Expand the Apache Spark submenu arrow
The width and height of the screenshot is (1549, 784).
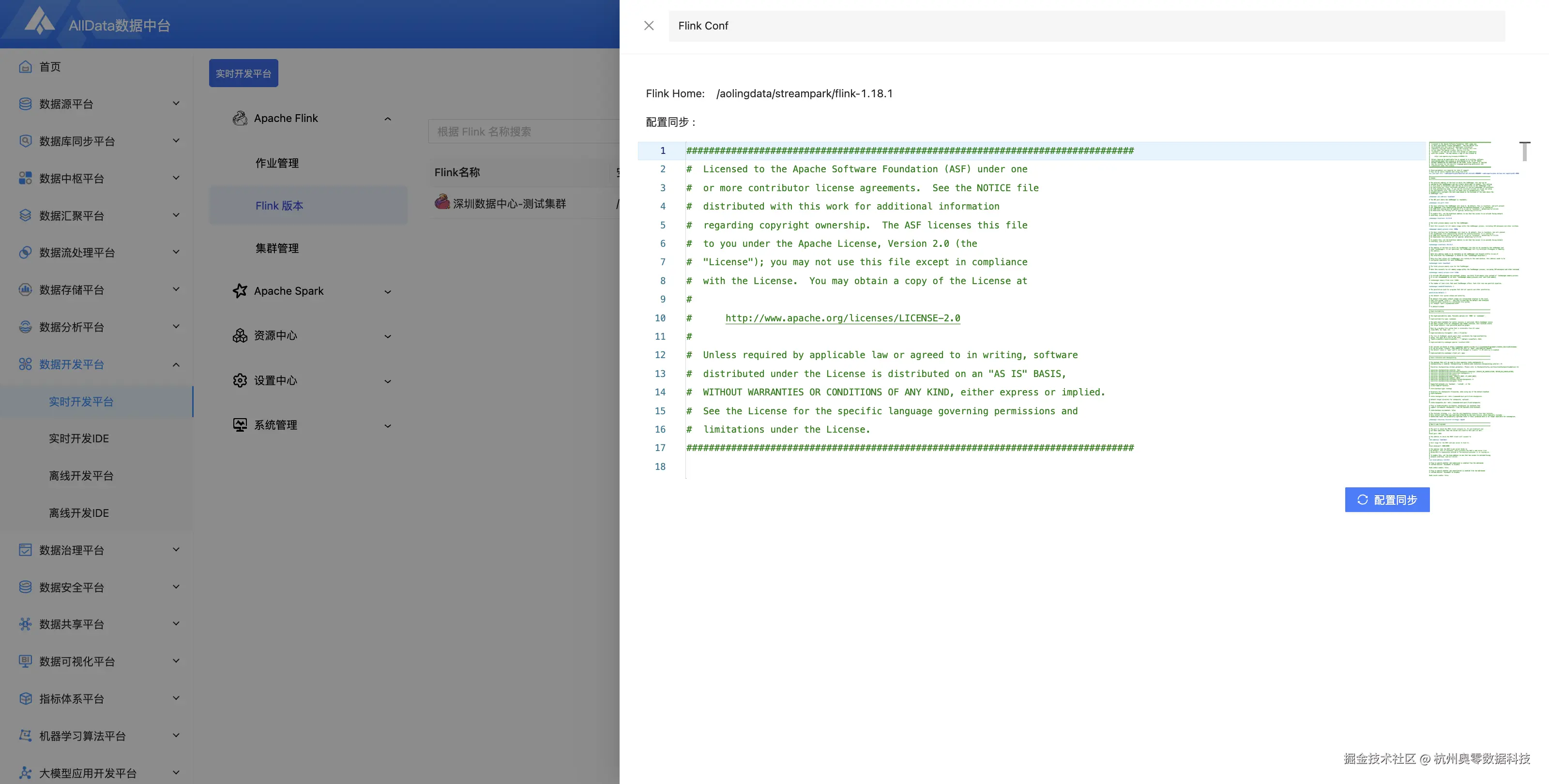tap(388, 292)
